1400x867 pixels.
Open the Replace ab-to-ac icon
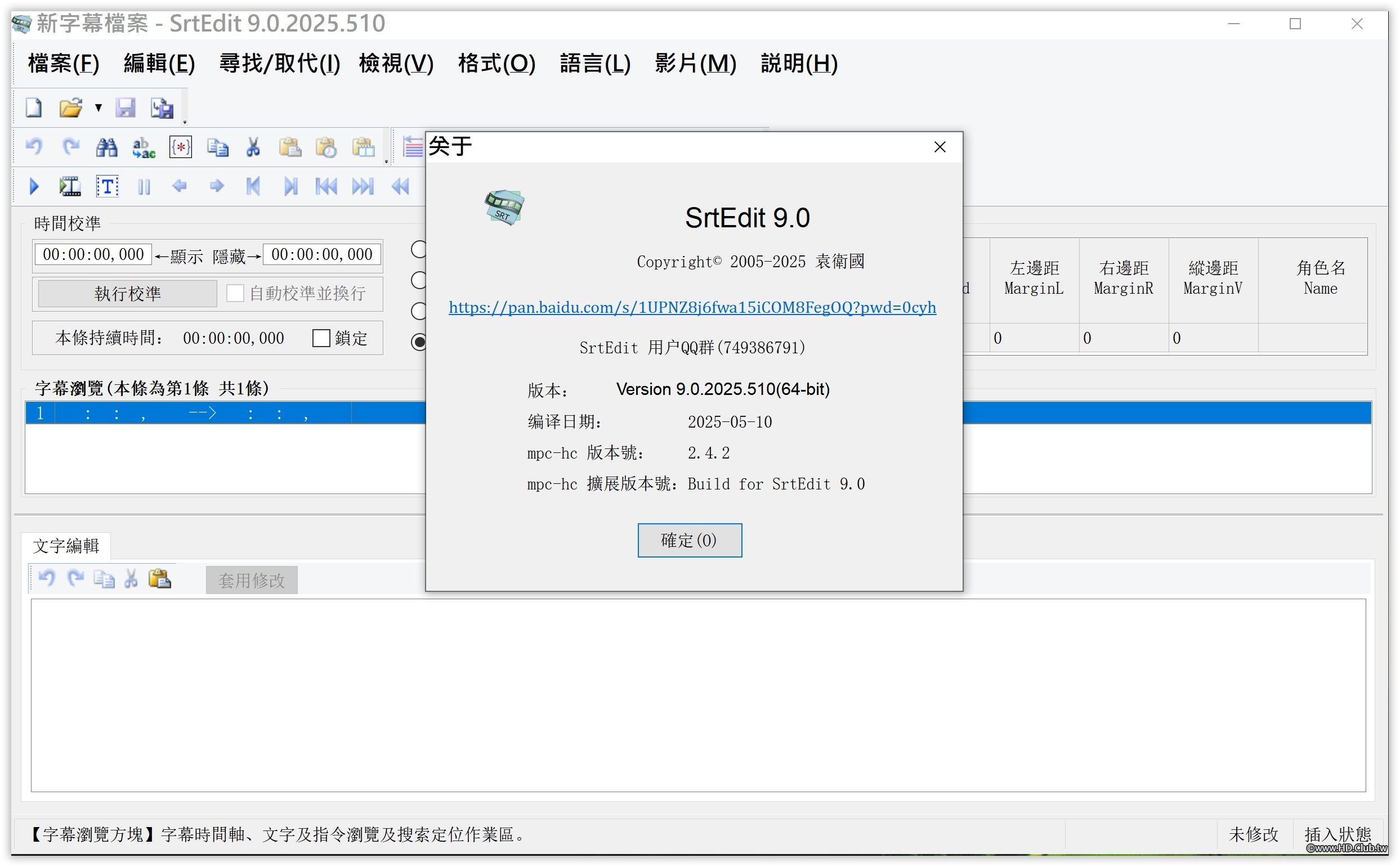144,147
